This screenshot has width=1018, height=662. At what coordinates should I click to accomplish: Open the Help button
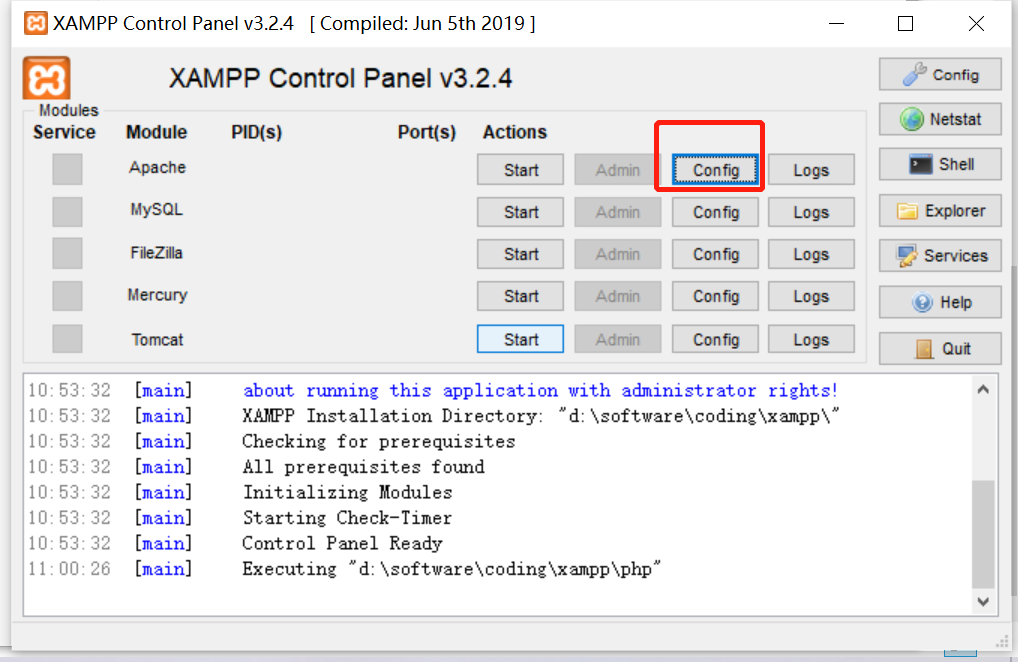pyautogui.click(x=940, y=302)
